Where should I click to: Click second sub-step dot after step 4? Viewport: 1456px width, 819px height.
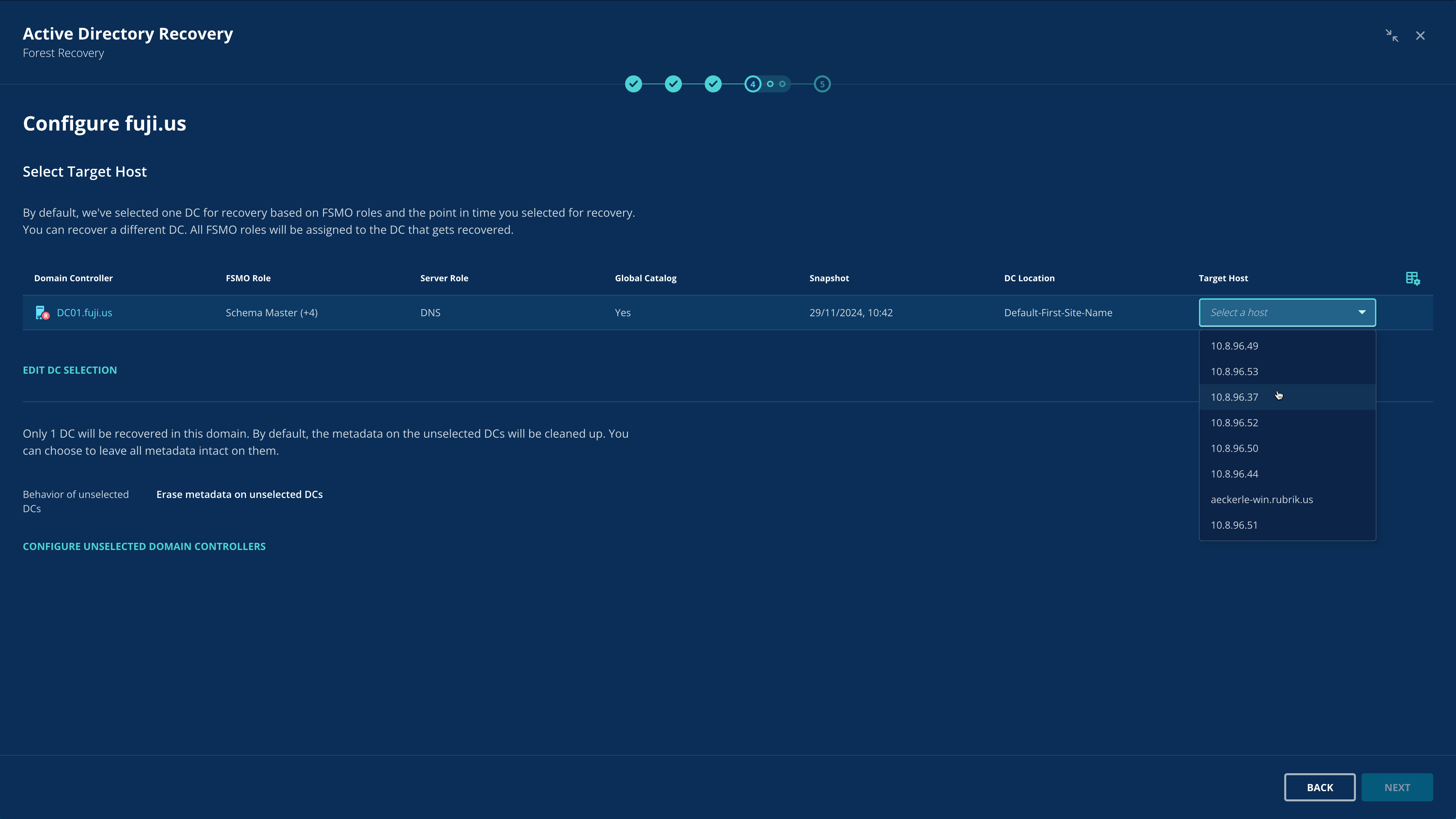coord(782,84)
